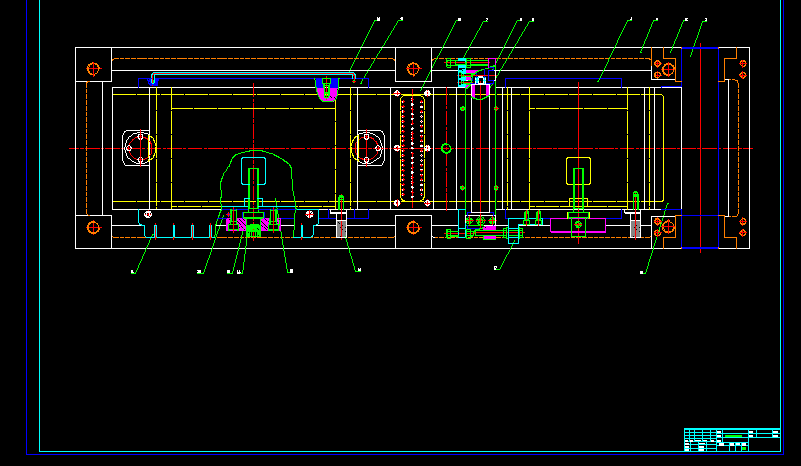
Task: Click the leftmost oval flange with red holes
Action: point(140,149)
